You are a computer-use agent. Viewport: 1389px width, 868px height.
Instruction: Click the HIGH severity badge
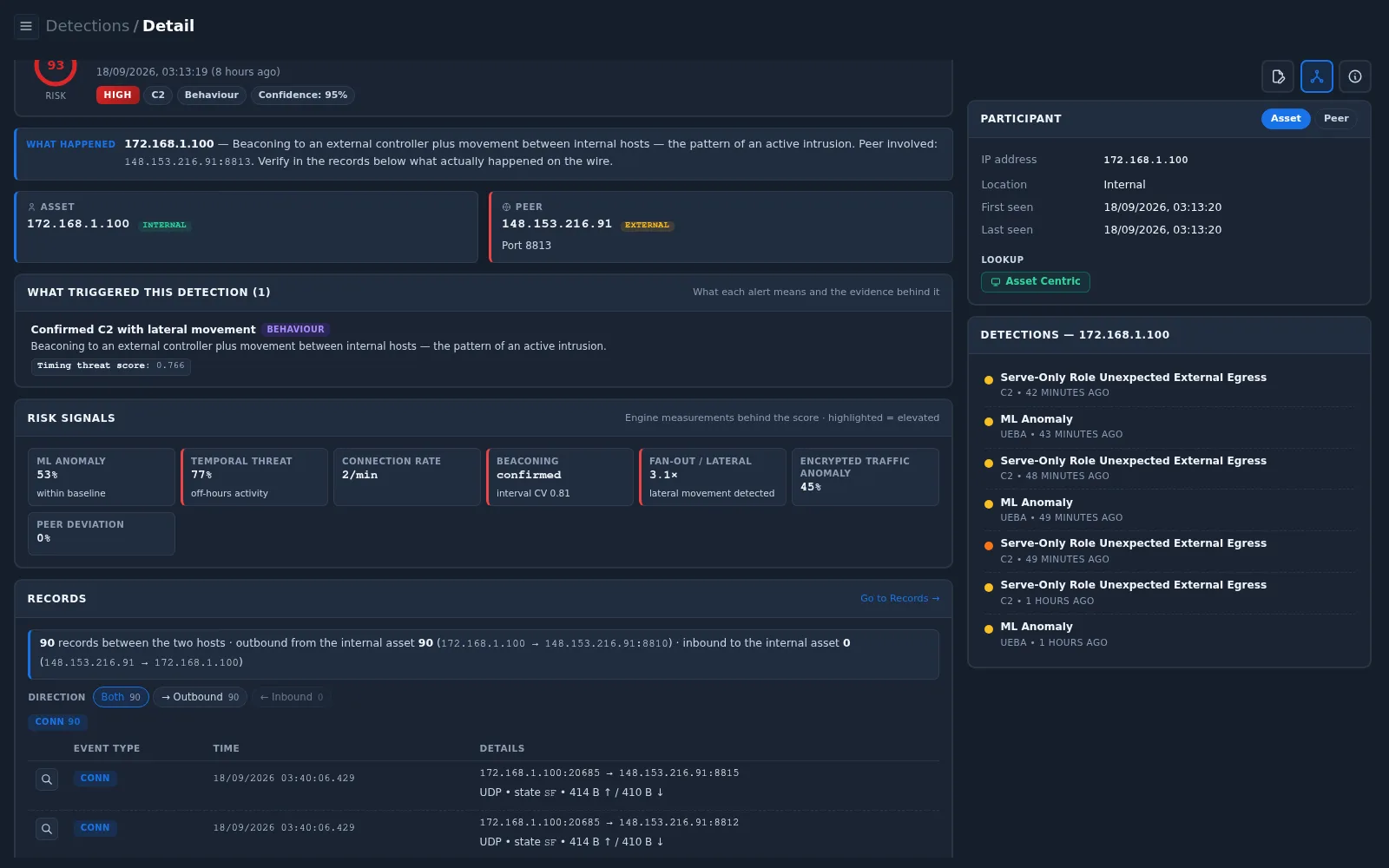pyautogui.click(x=117, y=95)
